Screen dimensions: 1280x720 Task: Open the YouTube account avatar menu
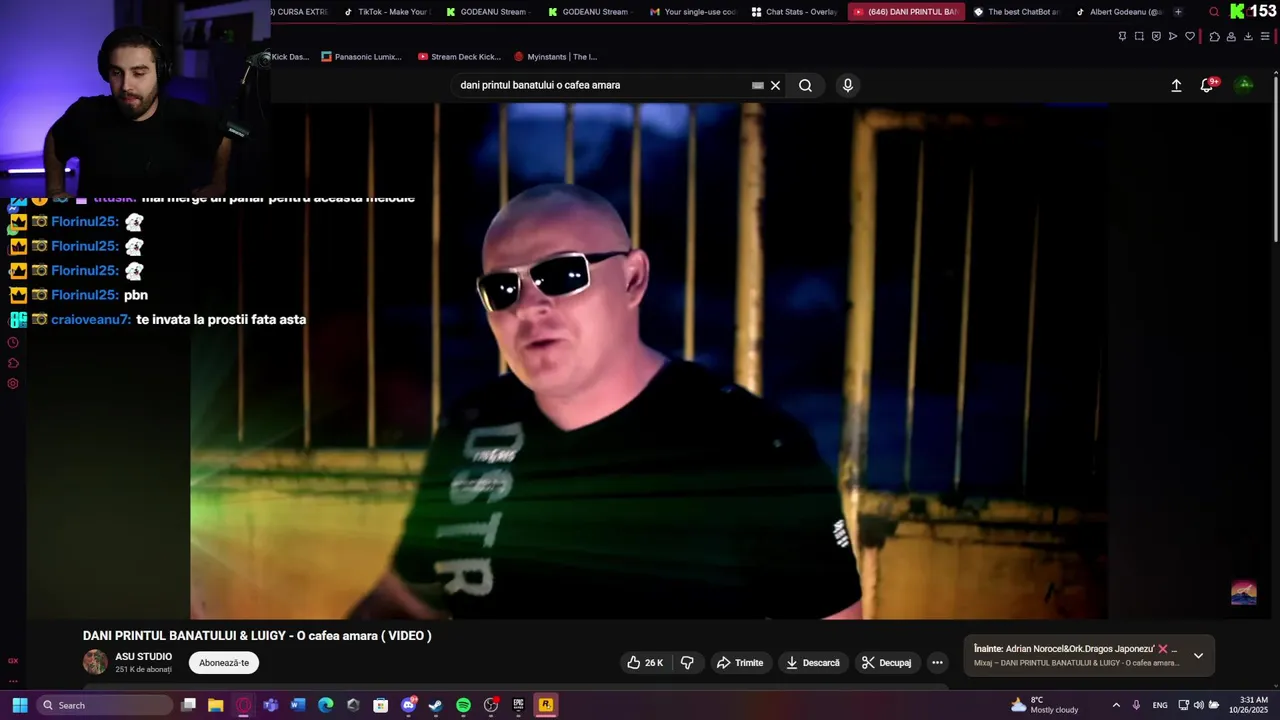click(1245, 85)
